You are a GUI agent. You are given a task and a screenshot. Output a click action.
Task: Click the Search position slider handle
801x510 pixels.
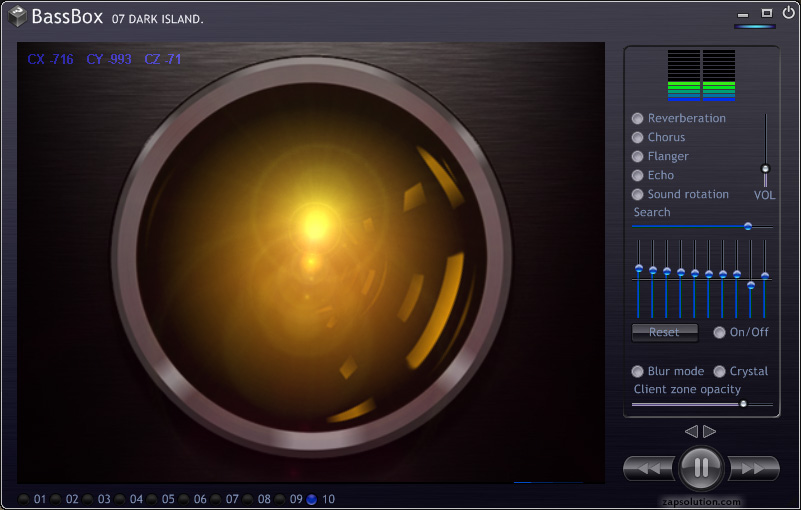(x=748, y=226)
